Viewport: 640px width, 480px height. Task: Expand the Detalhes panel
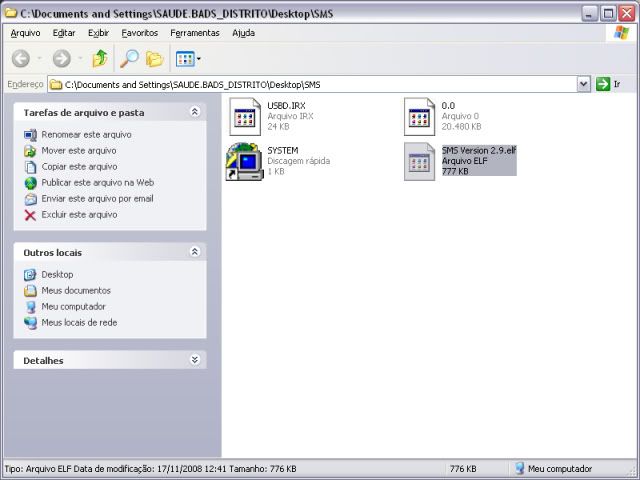195,360
